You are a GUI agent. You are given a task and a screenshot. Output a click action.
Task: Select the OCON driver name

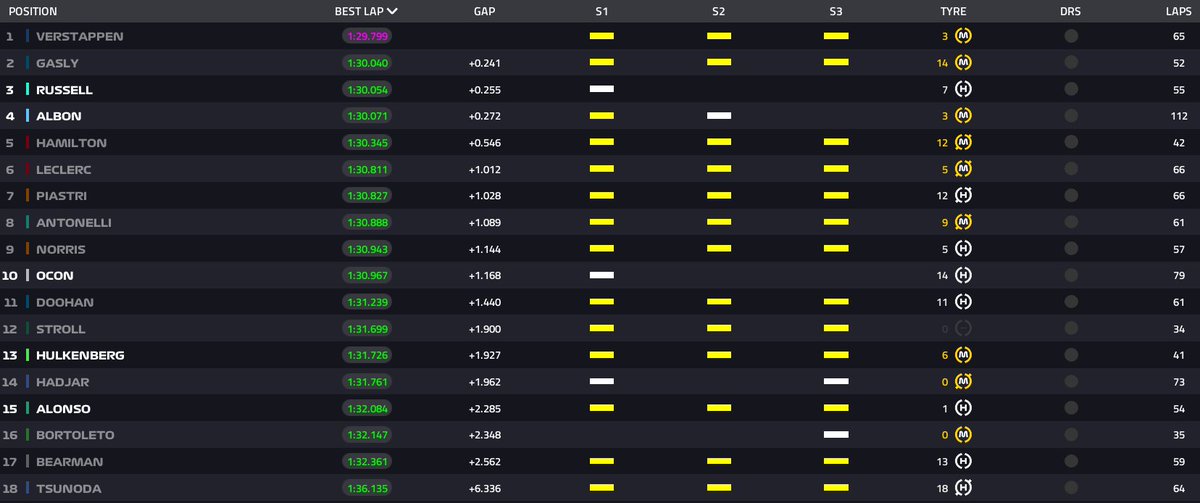point(54,275)
